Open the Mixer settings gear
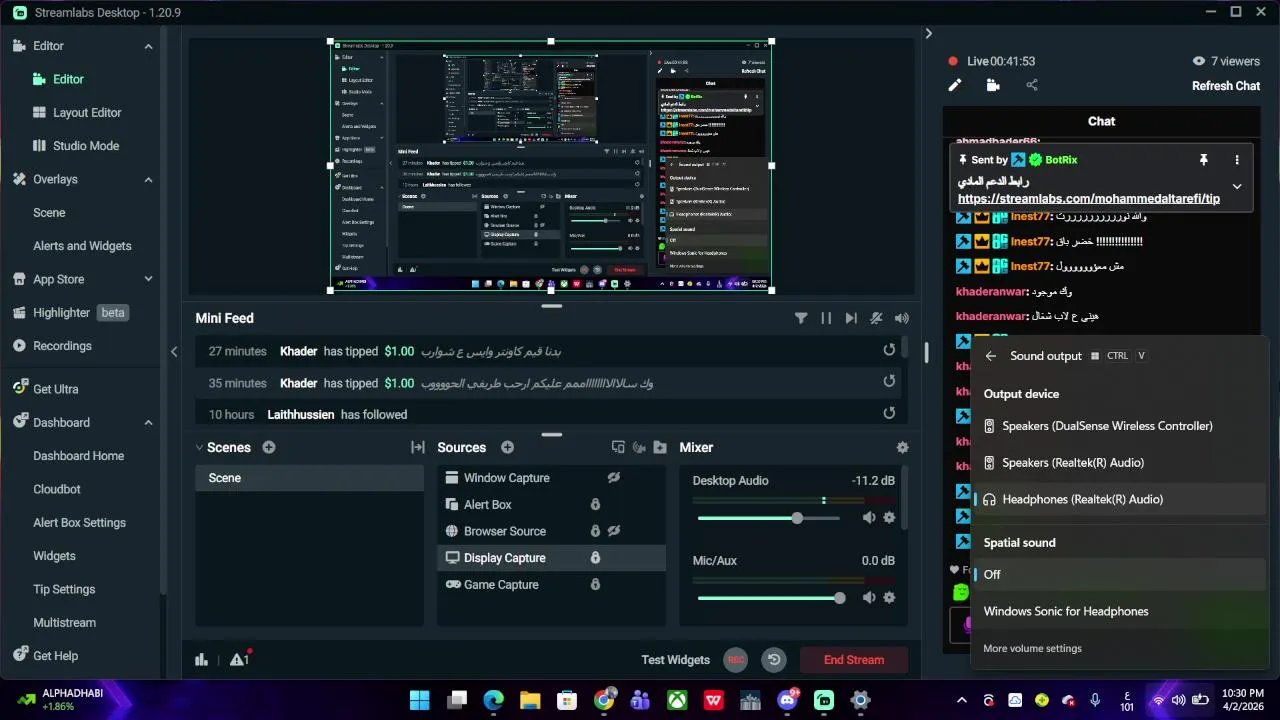This screenshot has height=720, width=1280. click(x=903, y=448)
